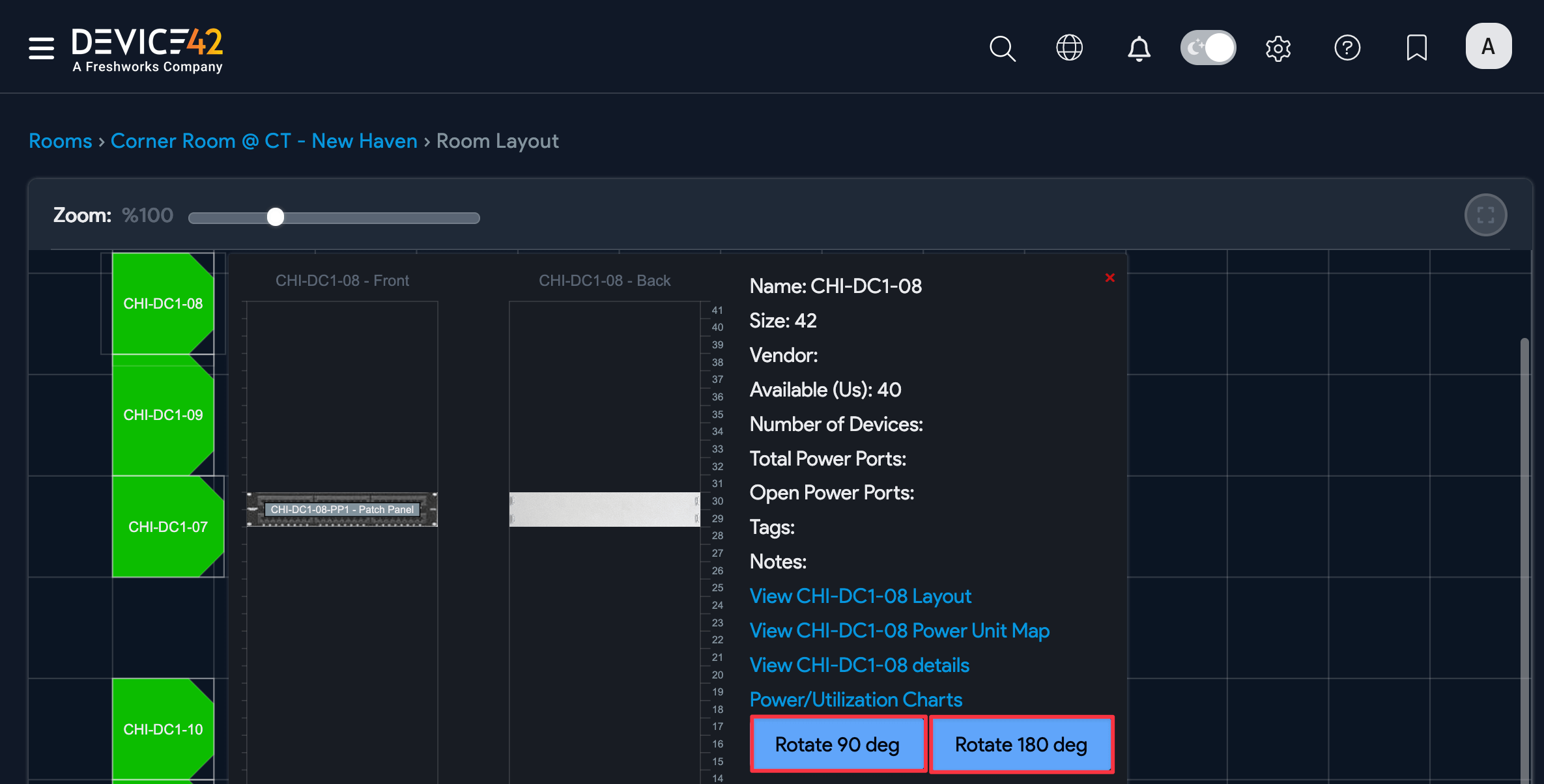Screen dimensions: 1544x784
Task: Open the settings gear icon
Action: pos(1278,48)
